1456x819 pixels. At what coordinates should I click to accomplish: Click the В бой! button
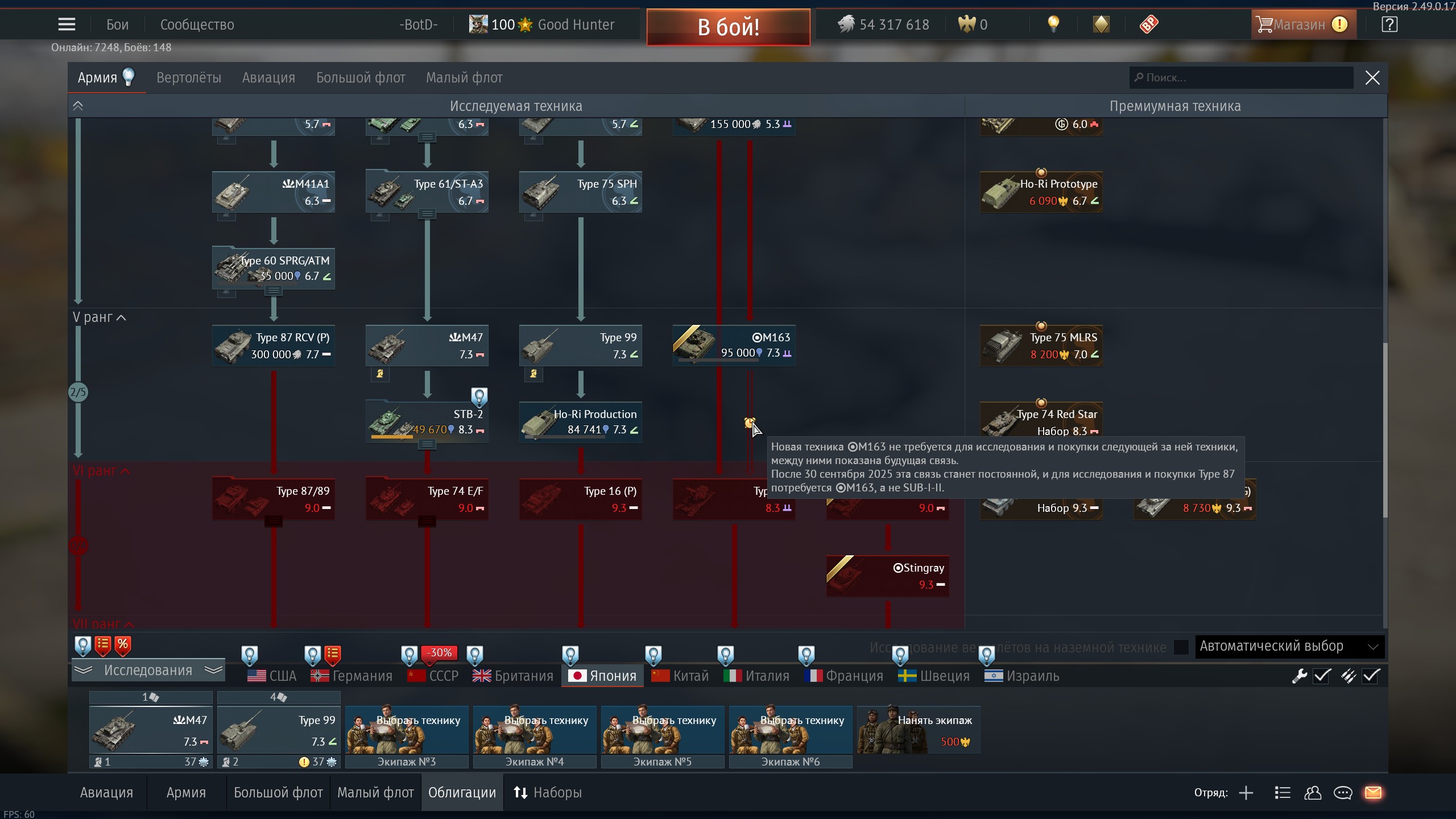pos(729,27)
